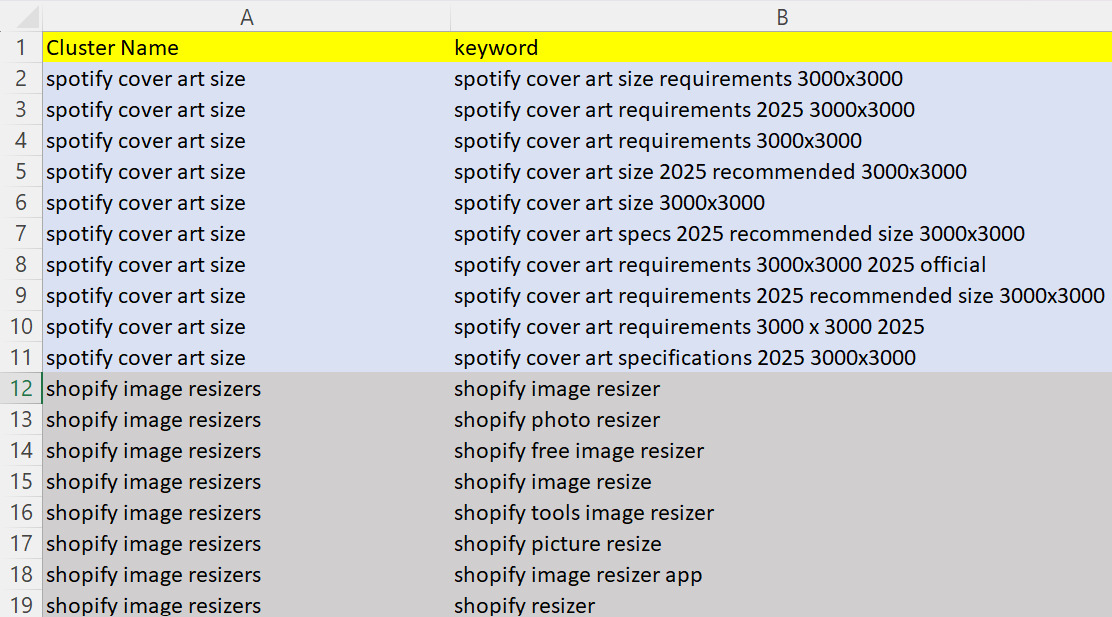This screenshot has width=1112, height=617.
Task: Select cell 'spotify cover art requirements 3000x3000 2025 official'
Action: (x=782, y=265)
